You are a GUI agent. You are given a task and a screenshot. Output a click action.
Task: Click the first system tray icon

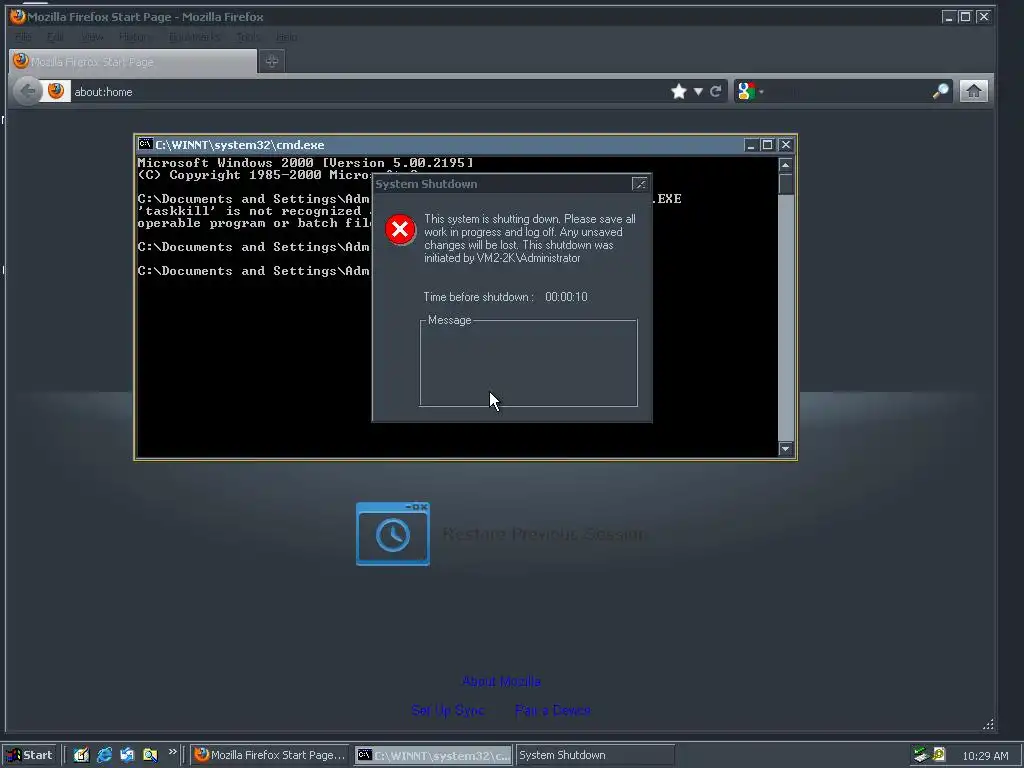click(921, 755)
